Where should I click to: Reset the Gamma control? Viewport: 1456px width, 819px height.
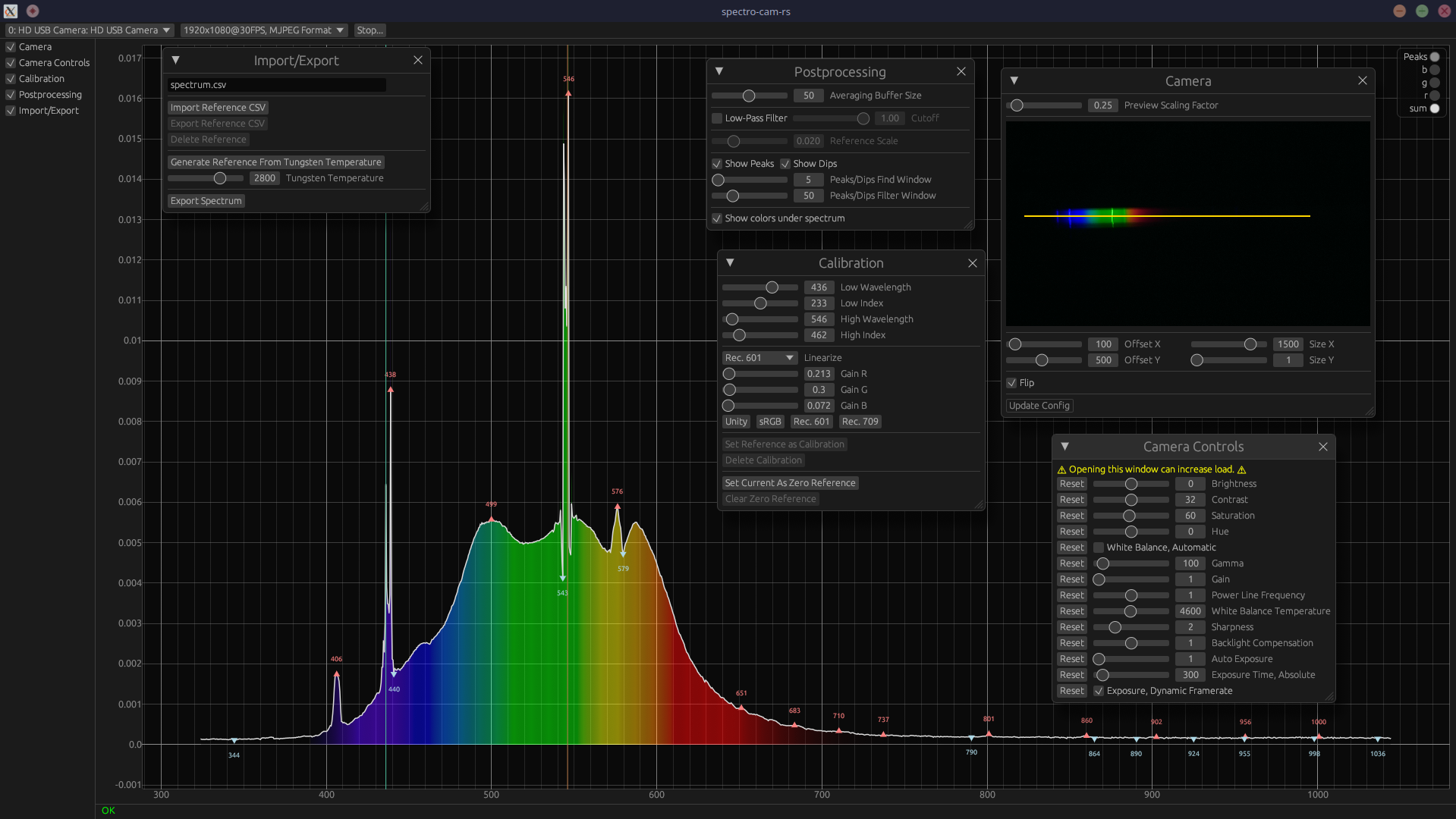point(1072,563)
